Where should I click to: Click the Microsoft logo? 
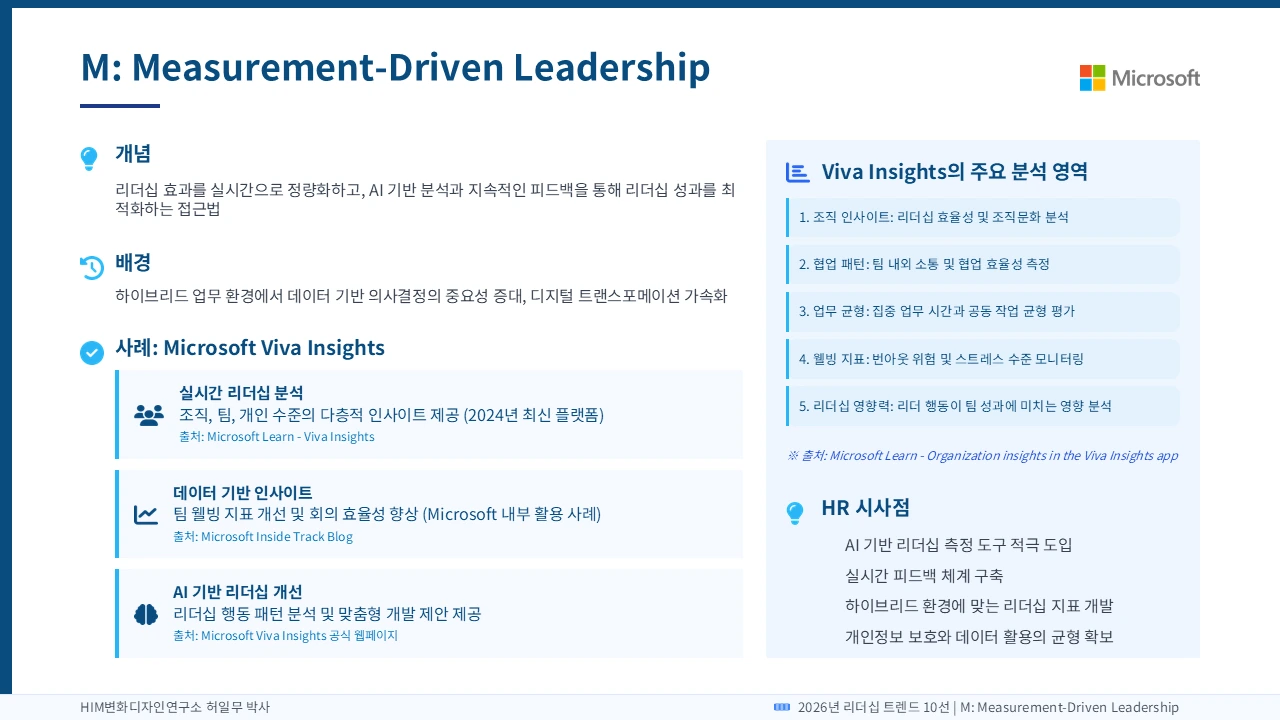tap(1139, 78)
